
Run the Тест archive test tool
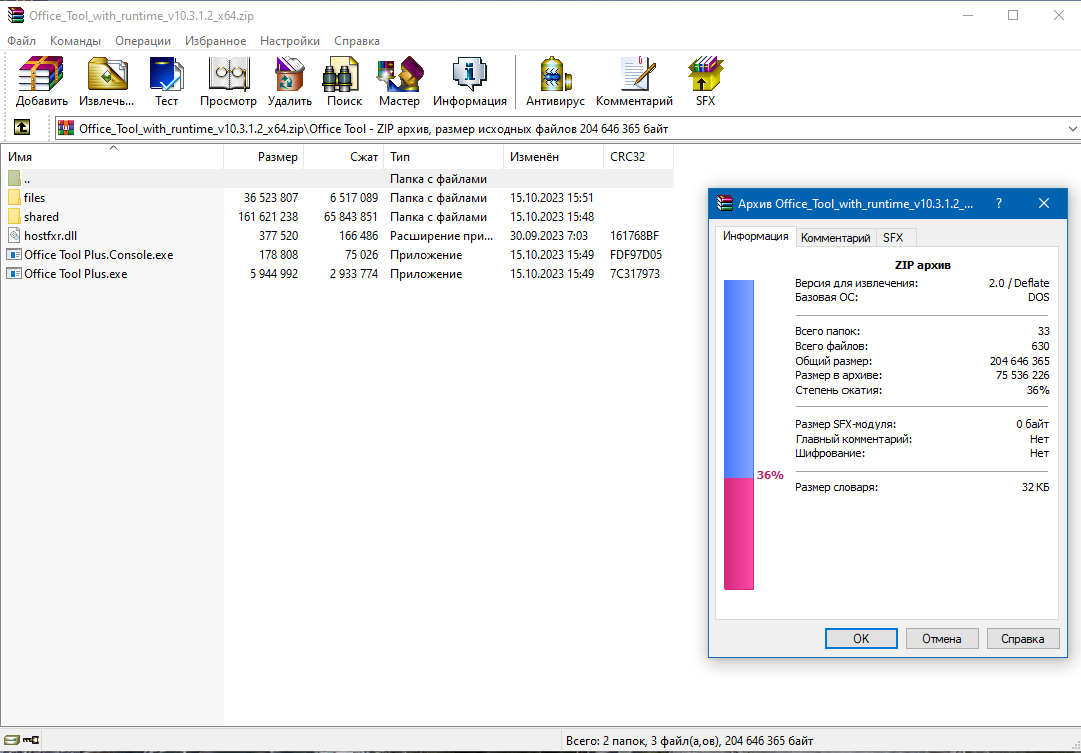click(166, 81)
